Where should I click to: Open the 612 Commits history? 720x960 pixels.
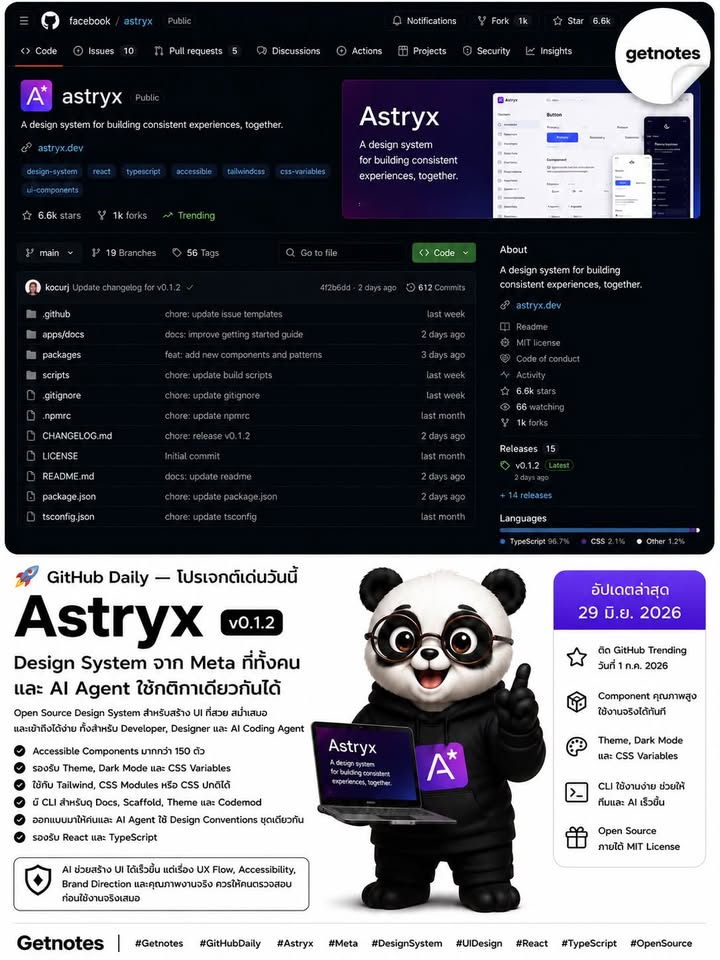[435, 287]
